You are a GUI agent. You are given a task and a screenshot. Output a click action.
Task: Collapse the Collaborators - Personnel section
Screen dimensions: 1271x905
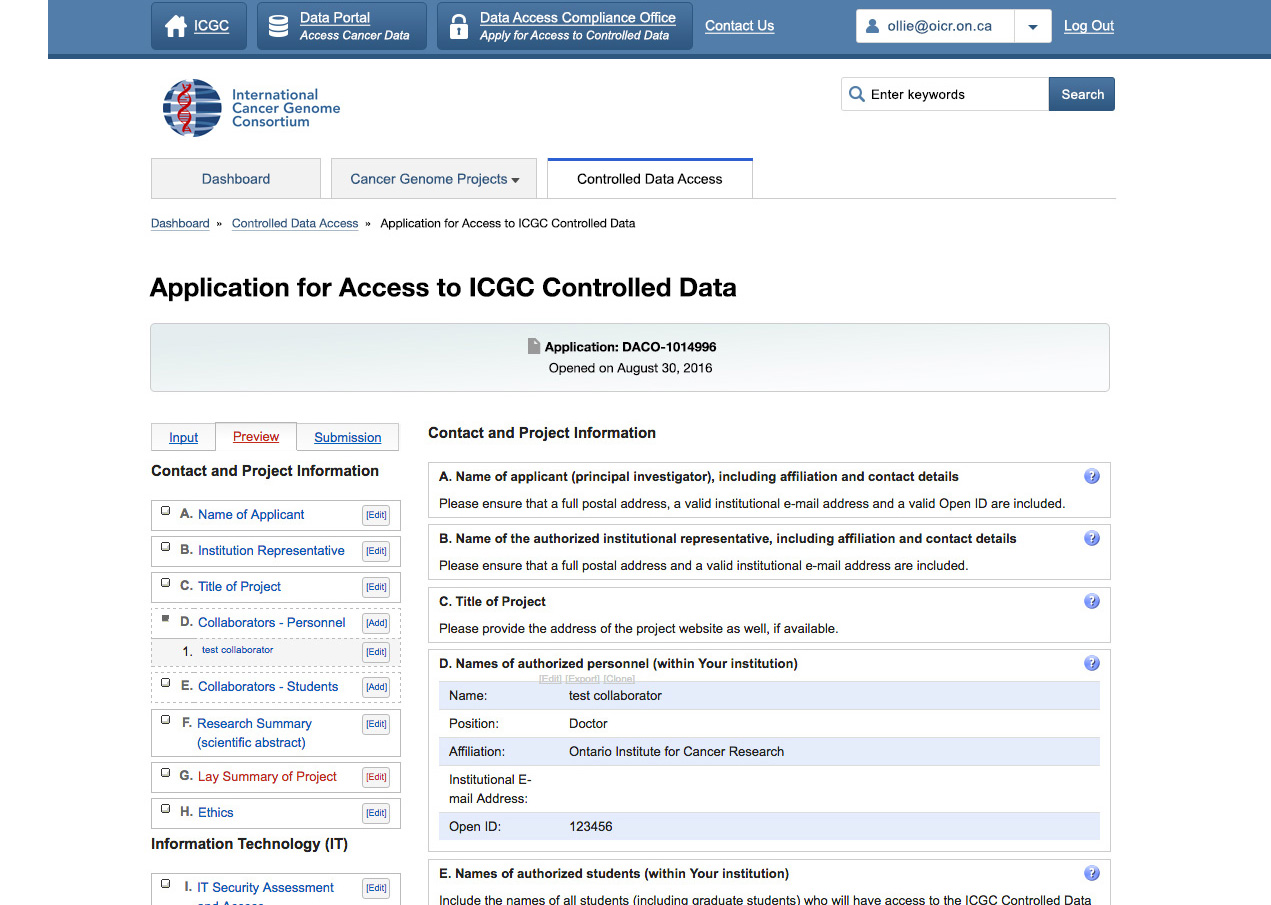[x=166, y=620]
